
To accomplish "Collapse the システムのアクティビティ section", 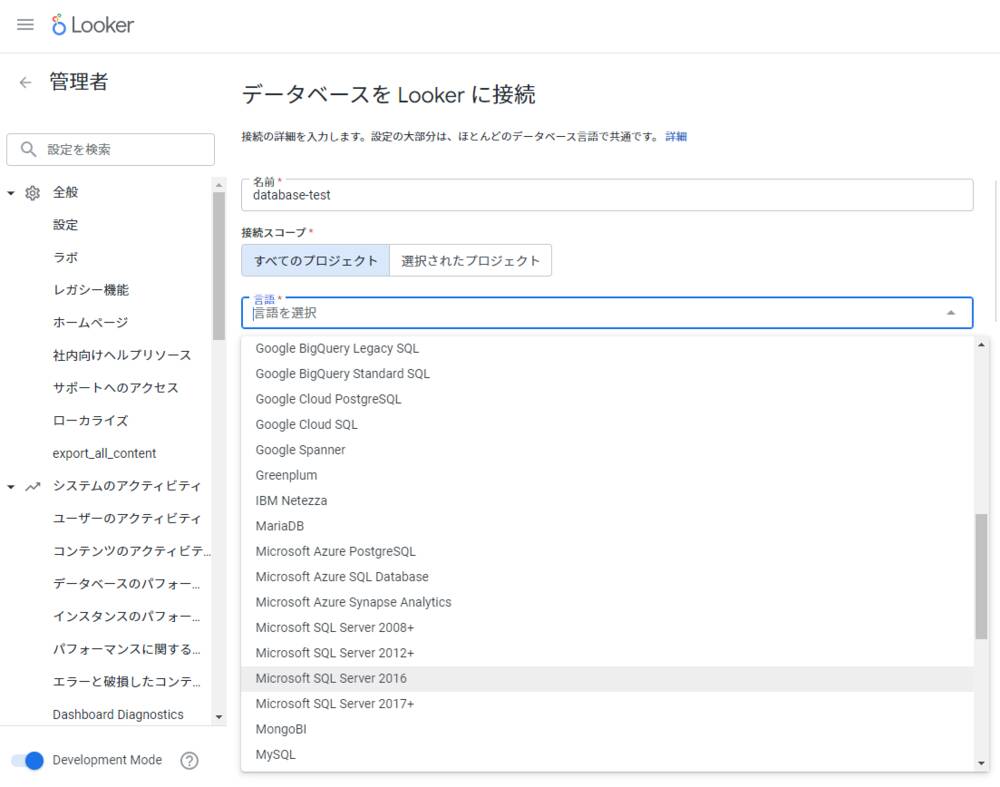I will pyautogui.click(x=11, y=487).
